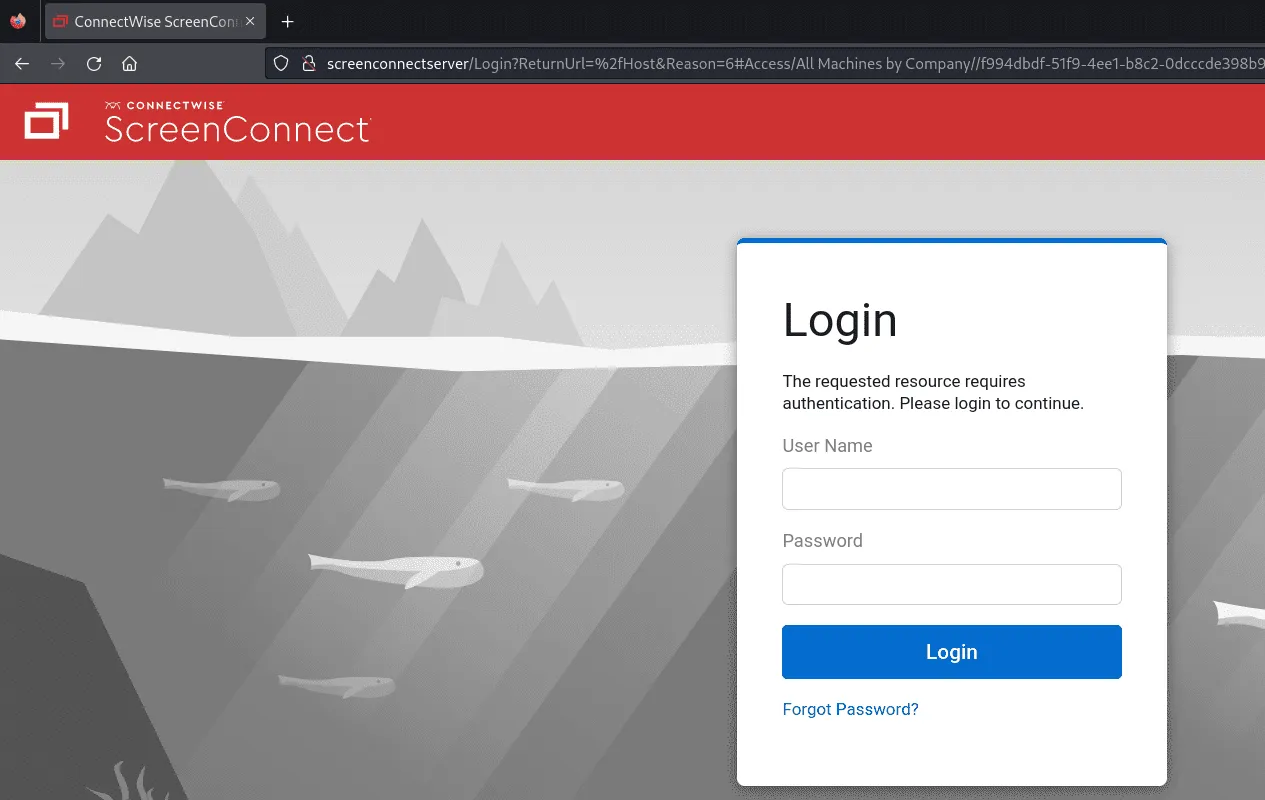Focus the Password input field
The width and height of the screenshot is (1265, 800).
[951, 584]
